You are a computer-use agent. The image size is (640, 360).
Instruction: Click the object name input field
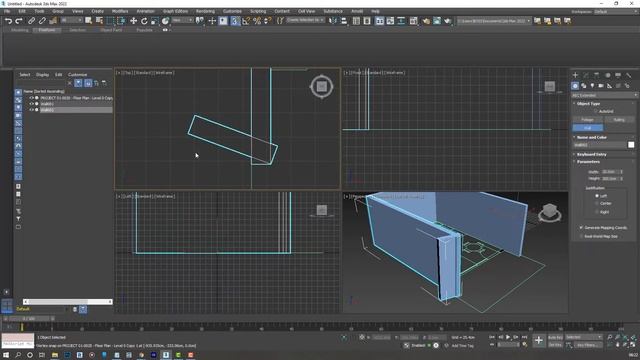[600, 145]
